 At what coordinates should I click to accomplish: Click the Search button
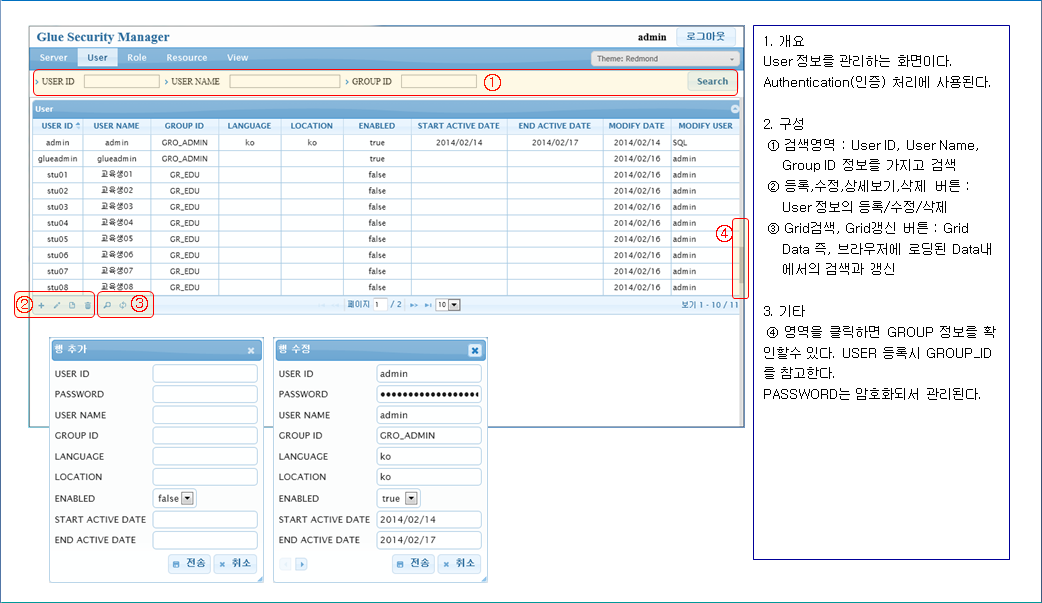(x=712, y=82)
